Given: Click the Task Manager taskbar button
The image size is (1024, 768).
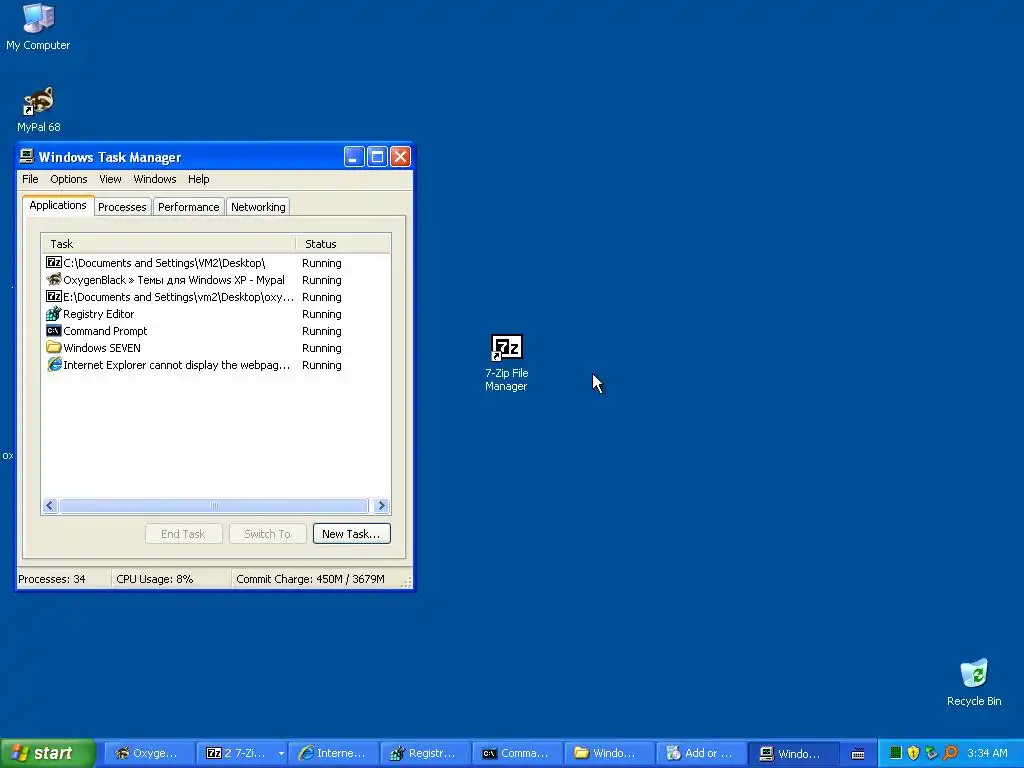Looking at the screenshot, I should 793,753.
